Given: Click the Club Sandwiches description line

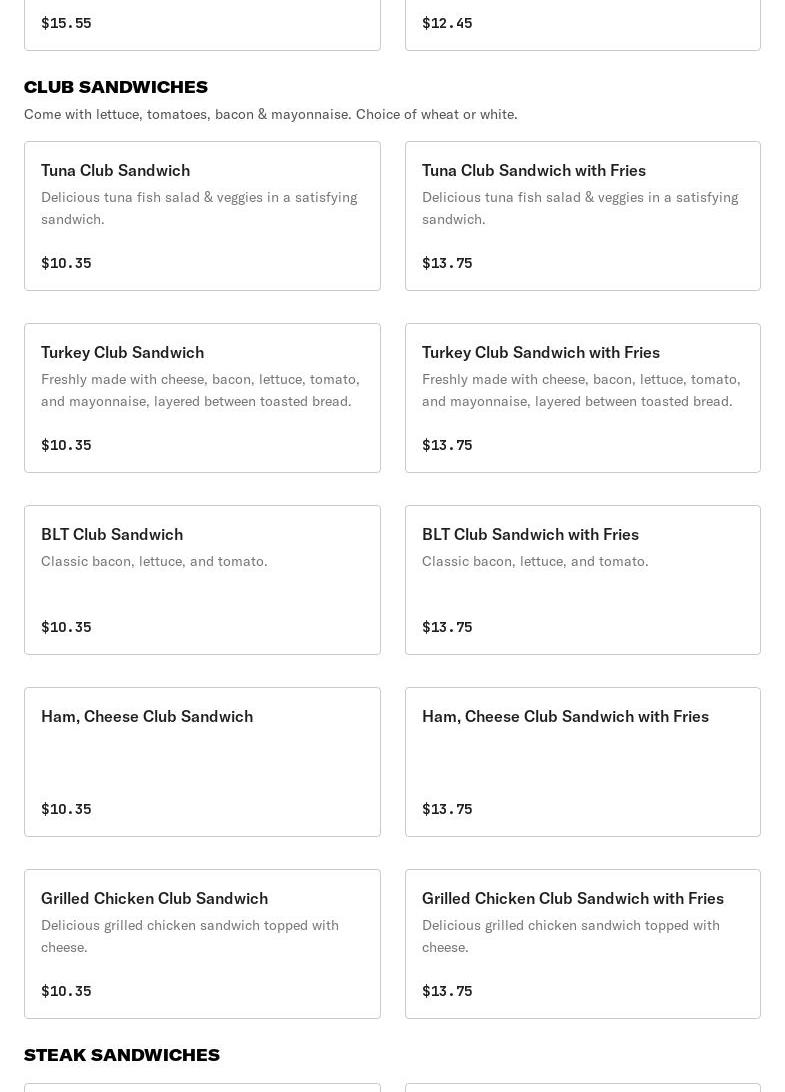Looking at the screenshot, I should tap(270, 114).
